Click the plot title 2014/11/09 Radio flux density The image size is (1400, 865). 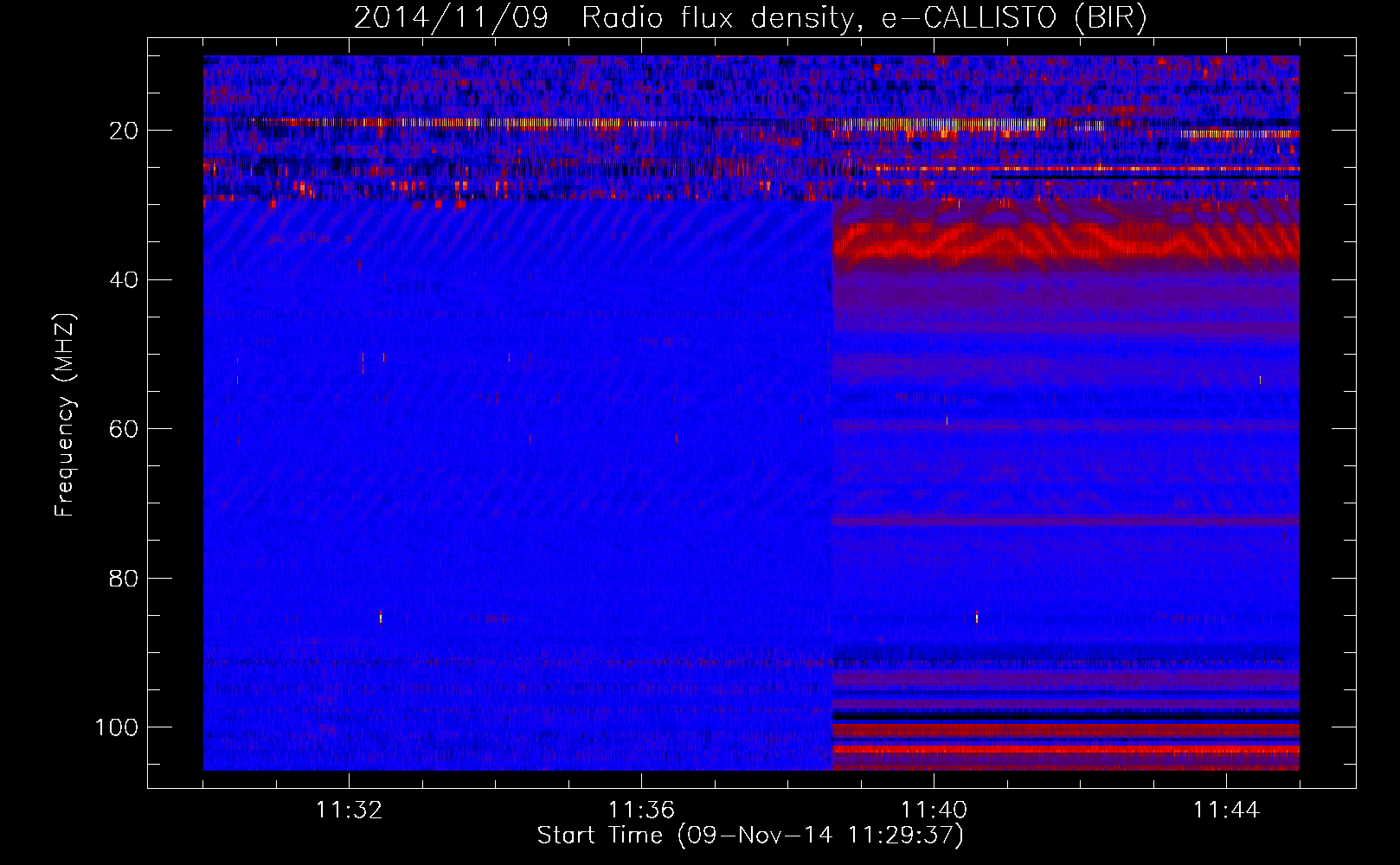[750, 18]
